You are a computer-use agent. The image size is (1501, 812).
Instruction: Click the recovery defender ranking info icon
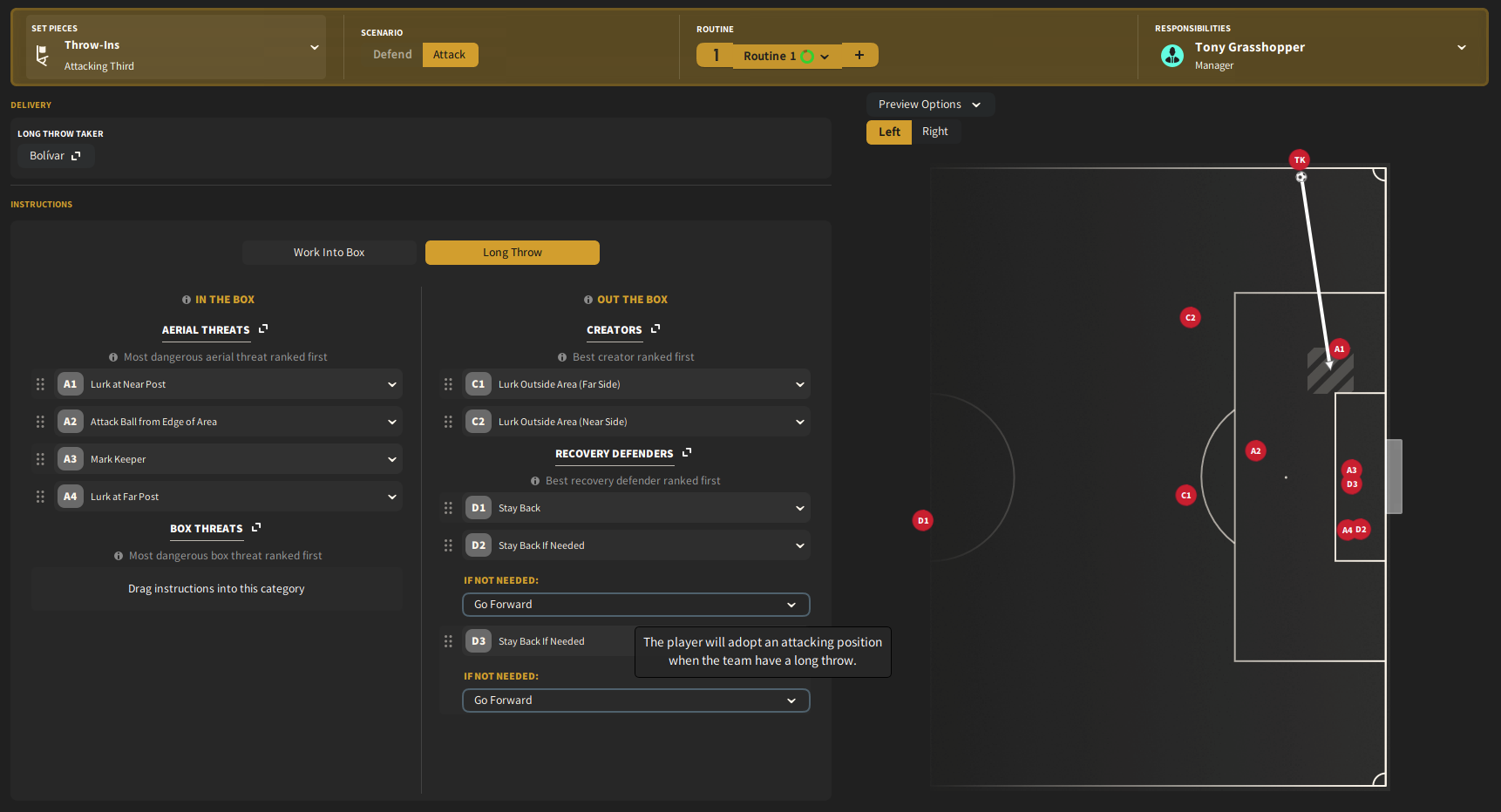535,481
